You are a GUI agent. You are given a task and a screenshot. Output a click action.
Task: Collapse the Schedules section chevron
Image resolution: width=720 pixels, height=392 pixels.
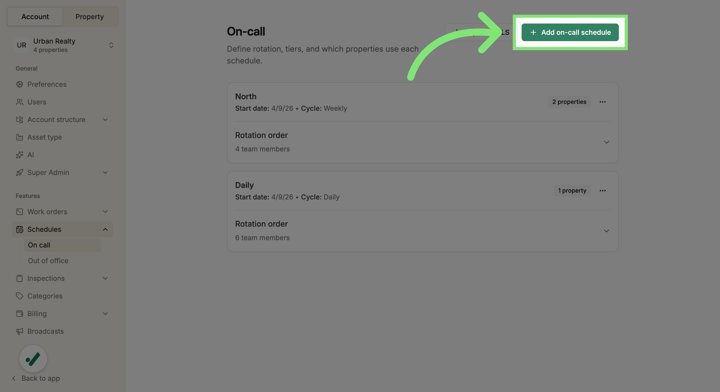coord(105,229)
